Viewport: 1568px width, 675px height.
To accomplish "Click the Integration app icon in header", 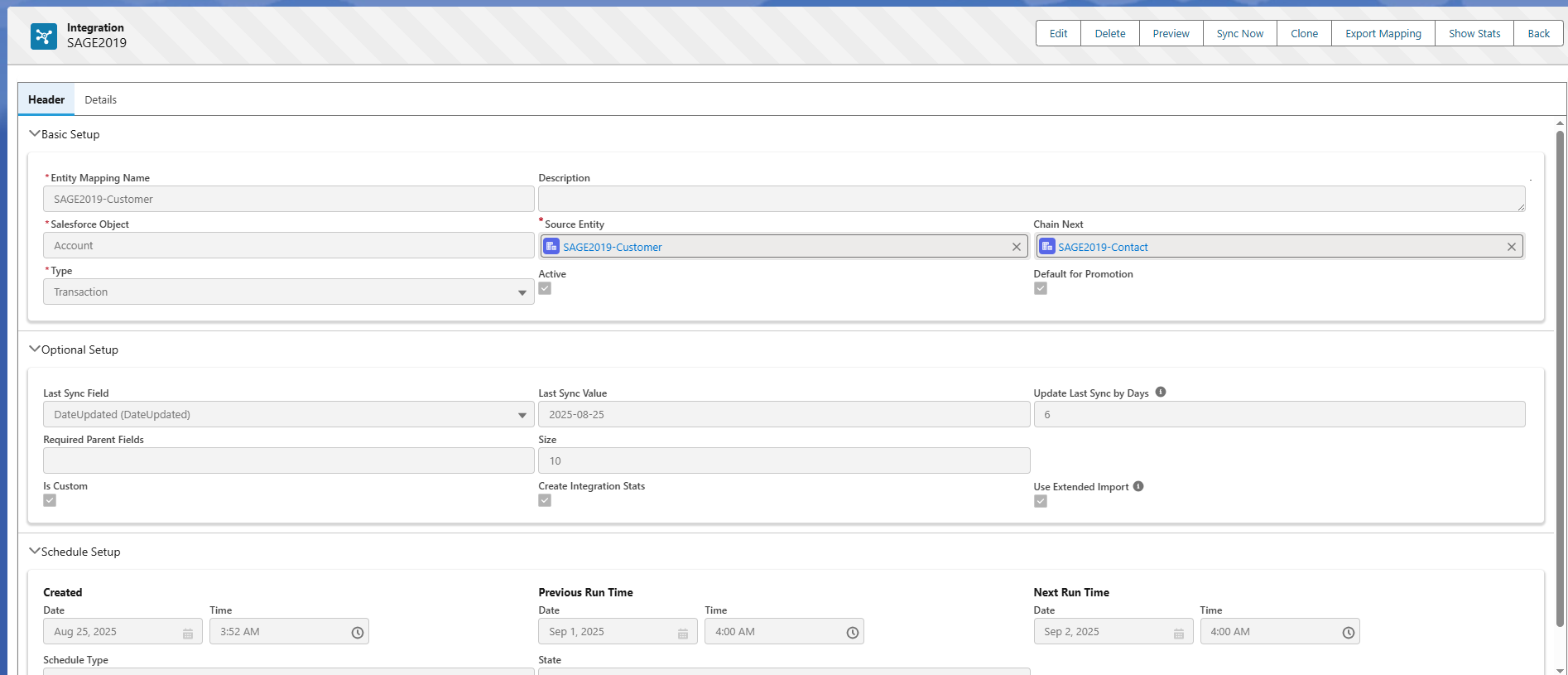I will [44, 36].
